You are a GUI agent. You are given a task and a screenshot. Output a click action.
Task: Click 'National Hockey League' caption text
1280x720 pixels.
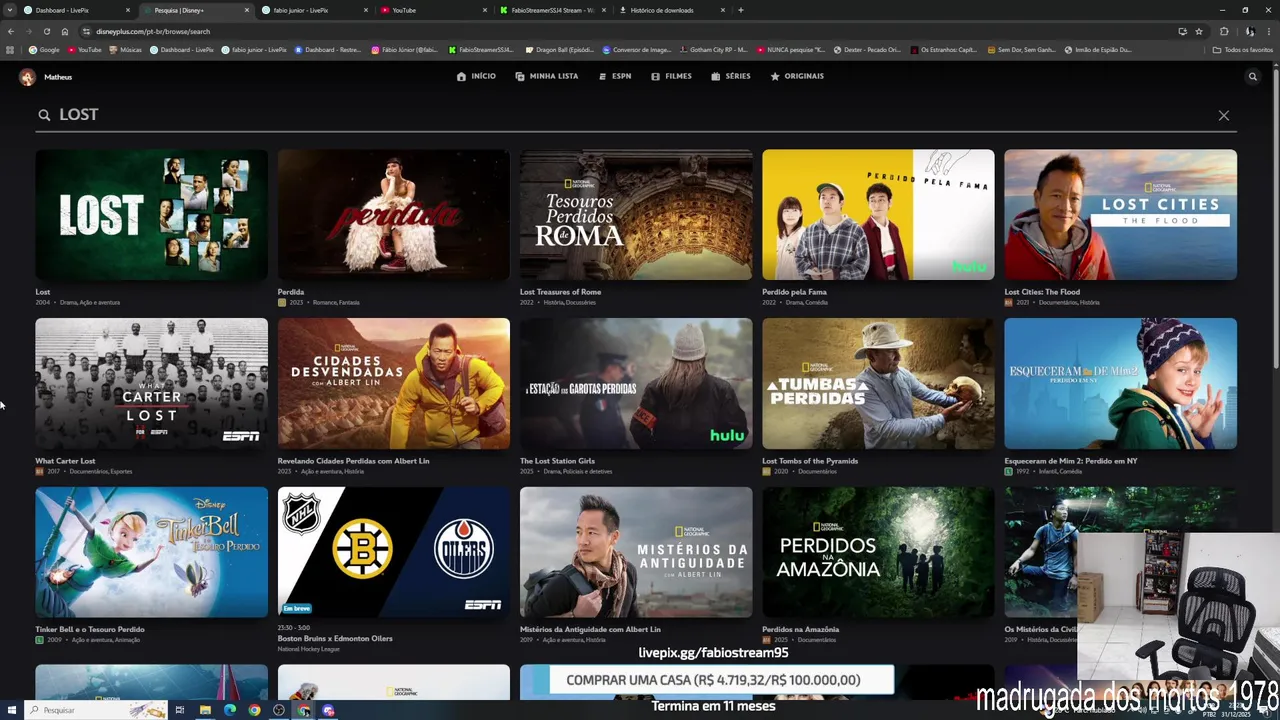click(x=308, y=649)
